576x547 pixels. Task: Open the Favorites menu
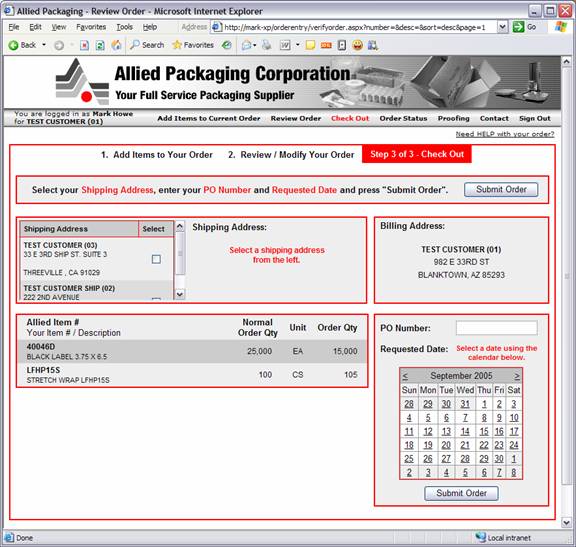coord(91,27)
